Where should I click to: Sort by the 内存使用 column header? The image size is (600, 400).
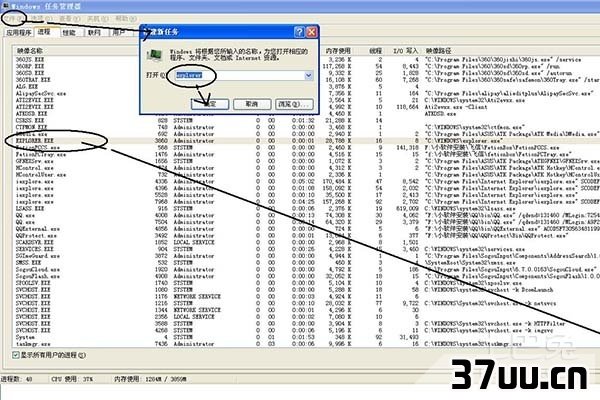pyautogui.click(x=338, y=51)
